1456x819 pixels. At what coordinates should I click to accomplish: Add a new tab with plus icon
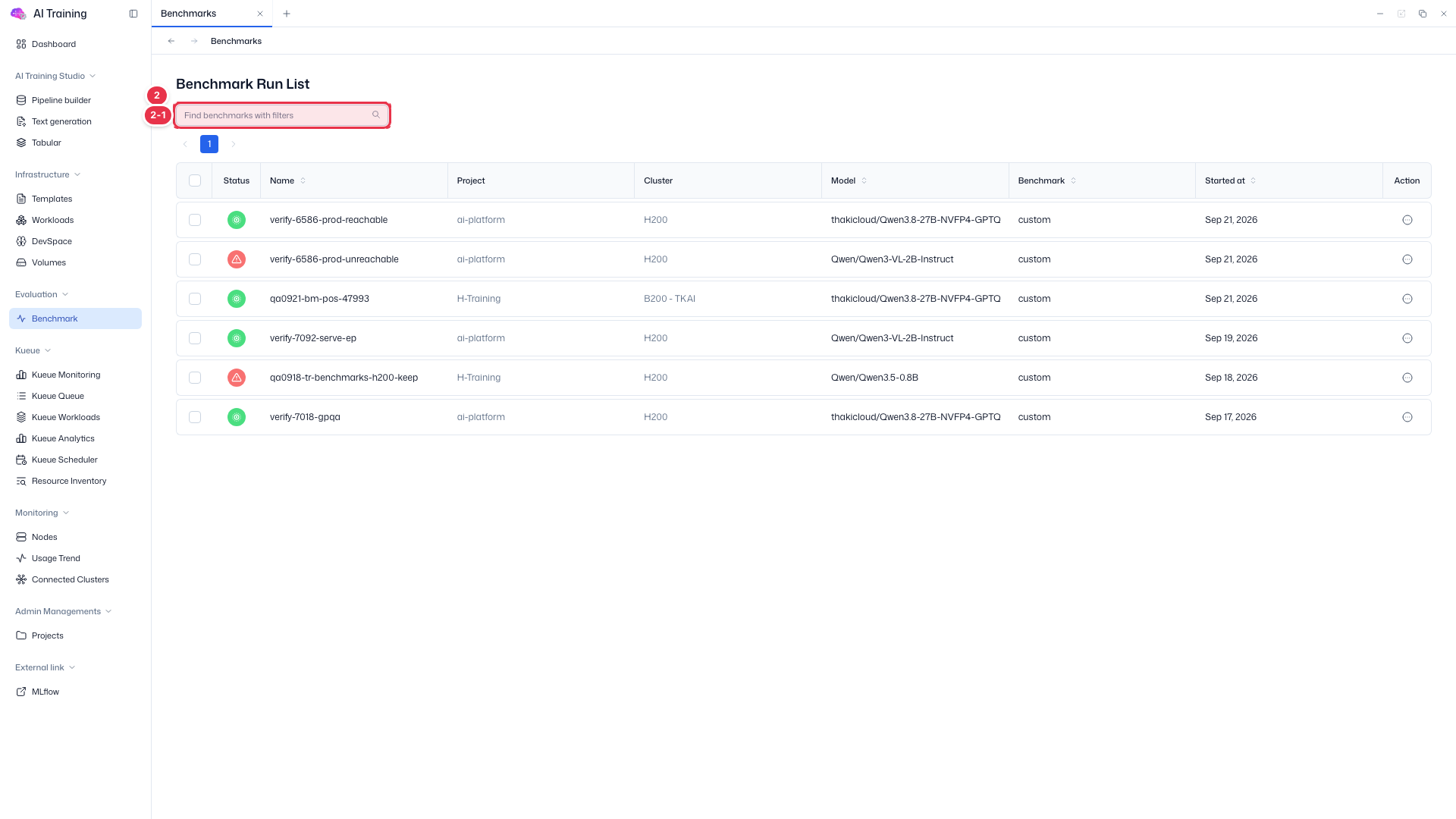287,14
